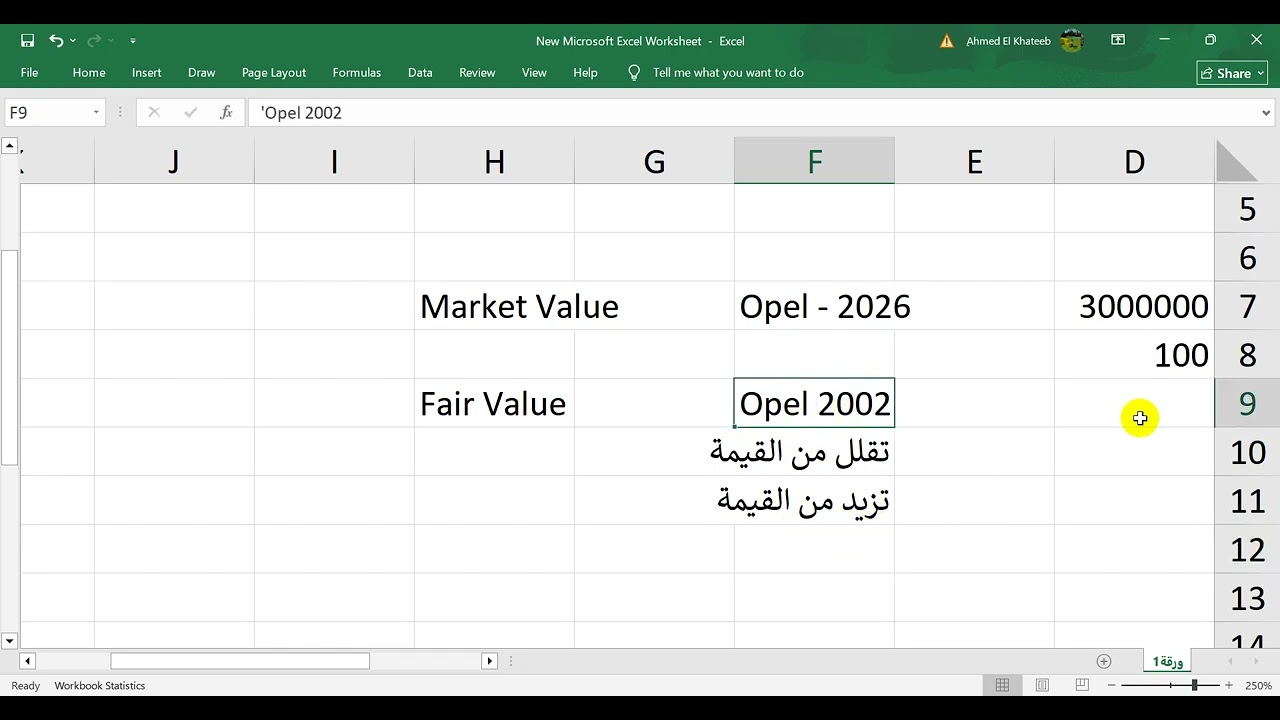
Task: Select the Market Value cell
Action: click(x=494, y=306)
